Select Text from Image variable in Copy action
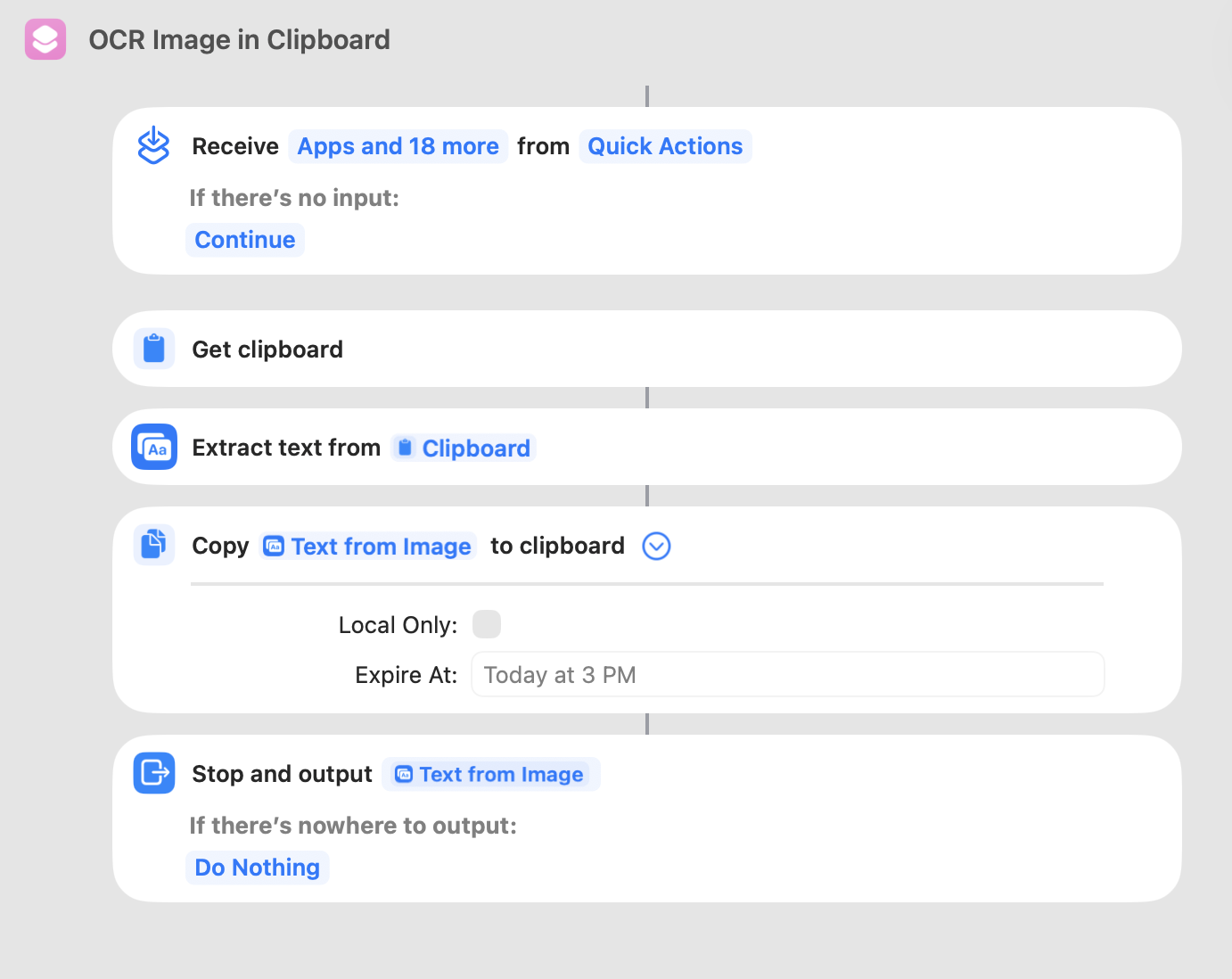Image resolution: width=1232 pixels, height=979 pixels. point(368,546)
